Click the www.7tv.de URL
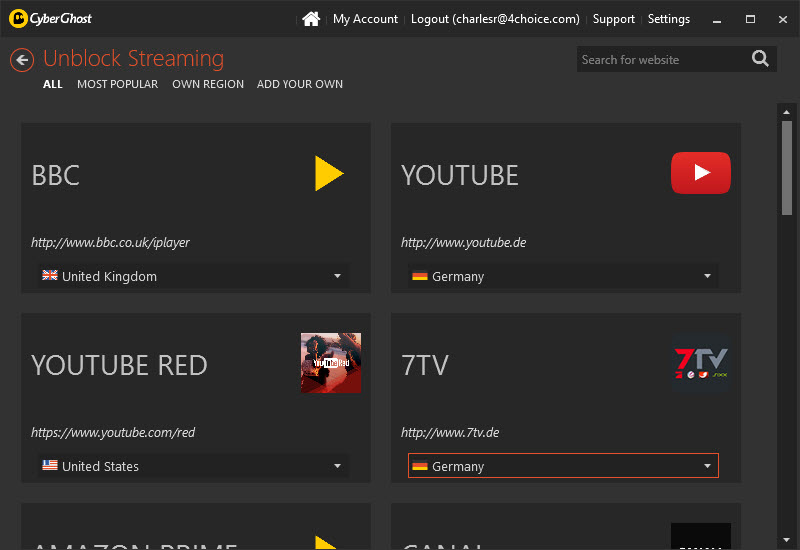 click(x=450, y=432)
